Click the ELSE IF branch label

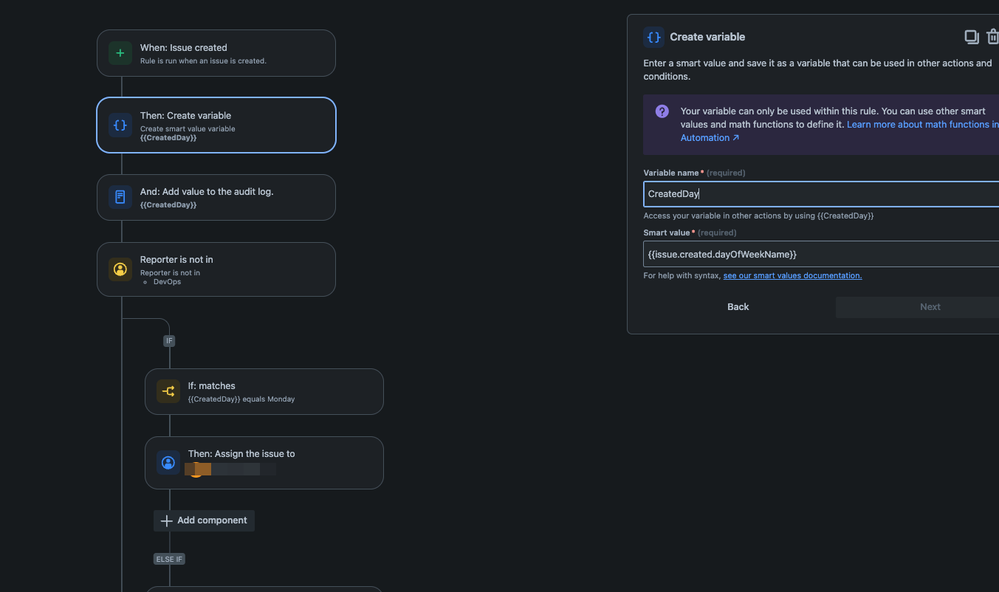click(168, 558)
